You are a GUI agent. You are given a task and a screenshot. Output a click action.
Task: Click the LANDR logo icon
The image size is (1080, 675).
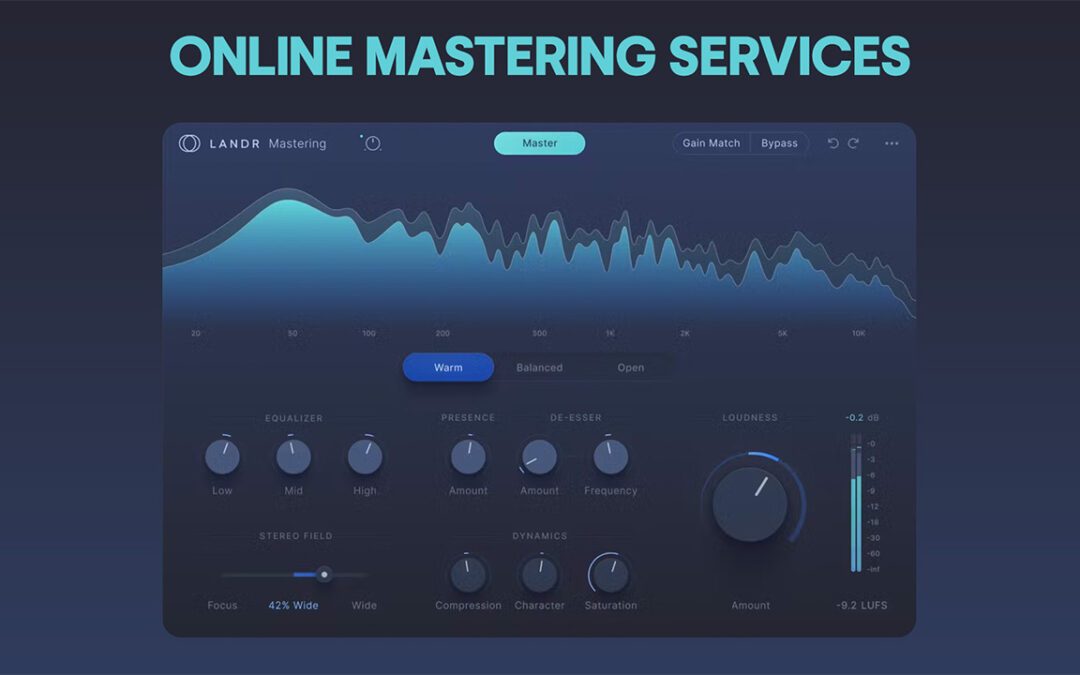pos(189,143)
